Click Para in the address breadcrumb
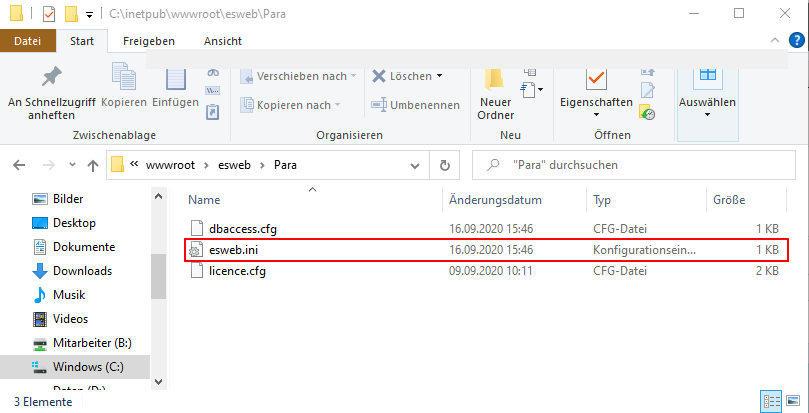This screenshot has height=413, width=809. click(x=285, y=165)
